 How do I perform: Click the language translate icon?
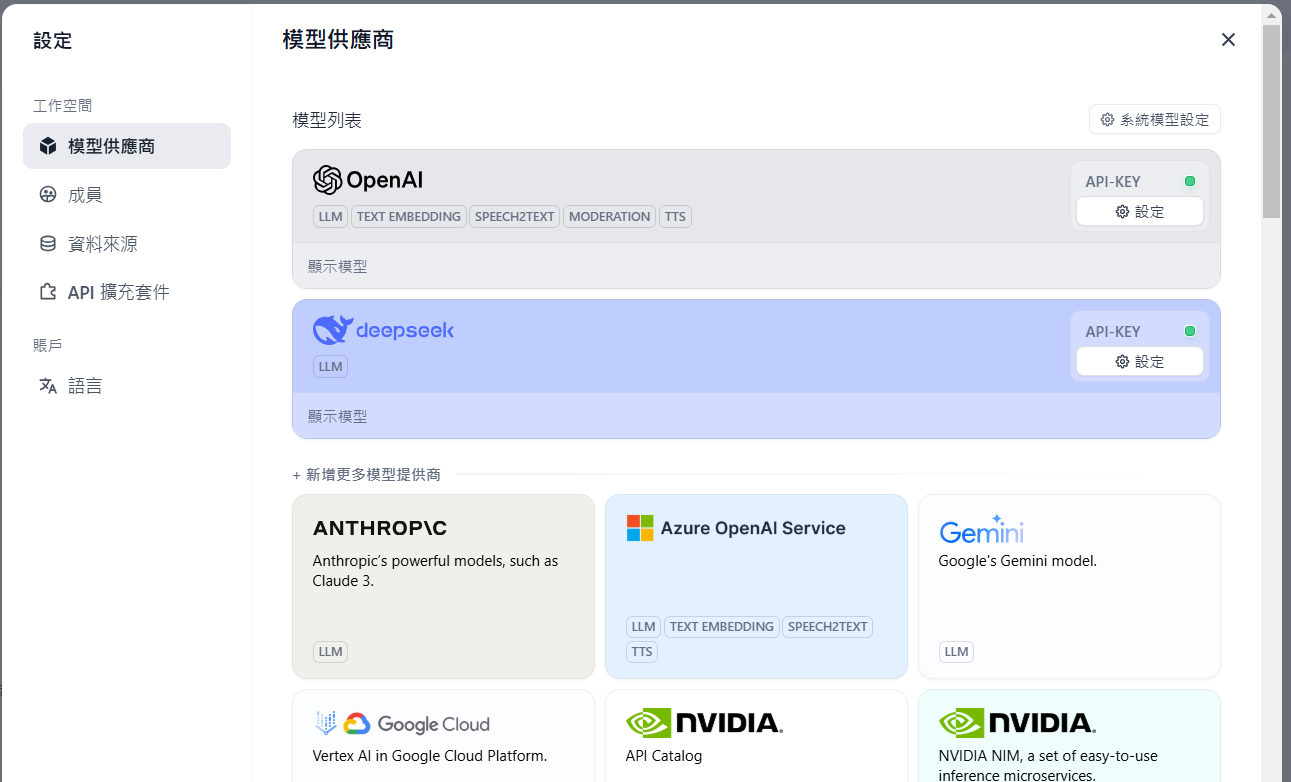click(x=48, y=386)
